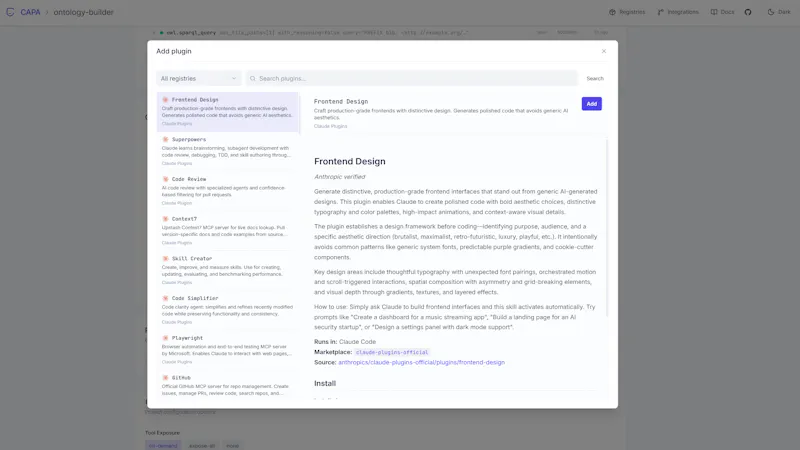This screenshot has height=450, width=800.
Task: Click the Frontend Design list icon
Action: click(165, 99)
